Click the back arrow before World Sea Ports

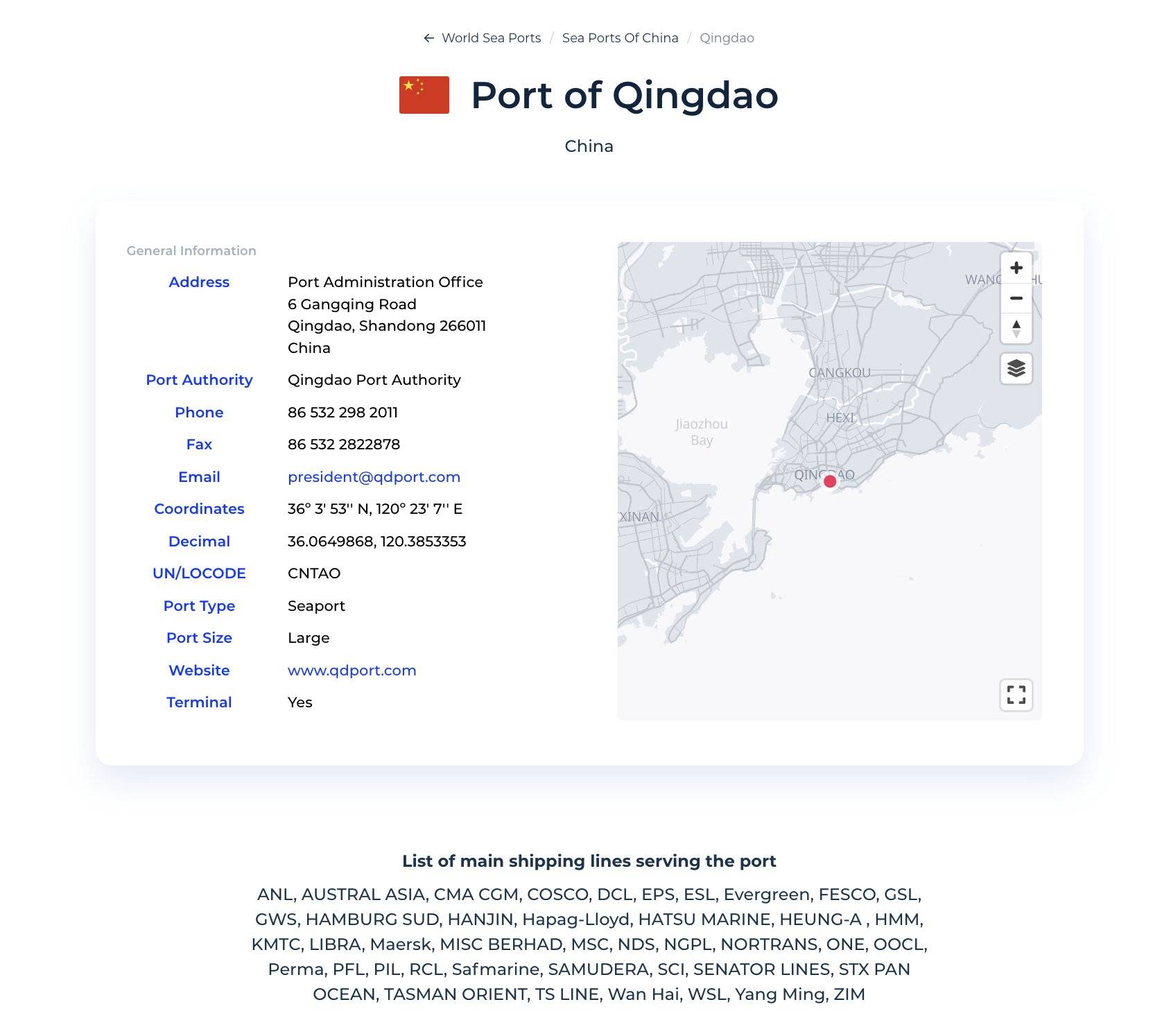(428, 38)
